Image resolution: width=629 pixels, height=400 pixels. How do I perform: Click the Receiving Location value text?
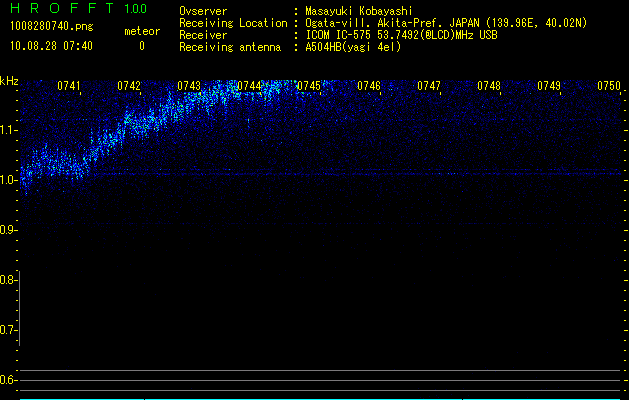coord(446,23)
